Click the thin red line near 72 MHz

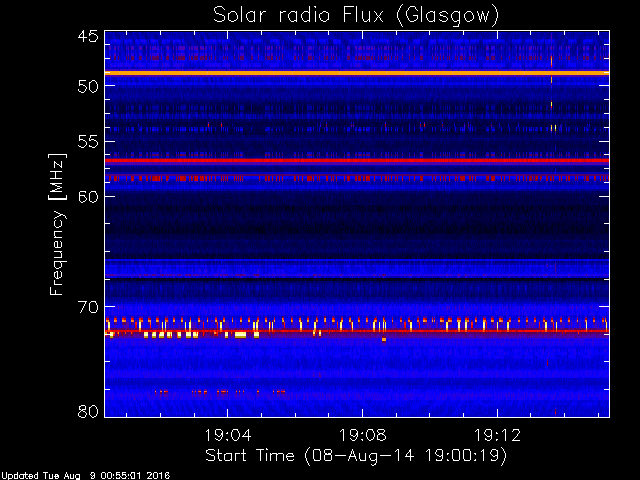(x=357, y=331)
